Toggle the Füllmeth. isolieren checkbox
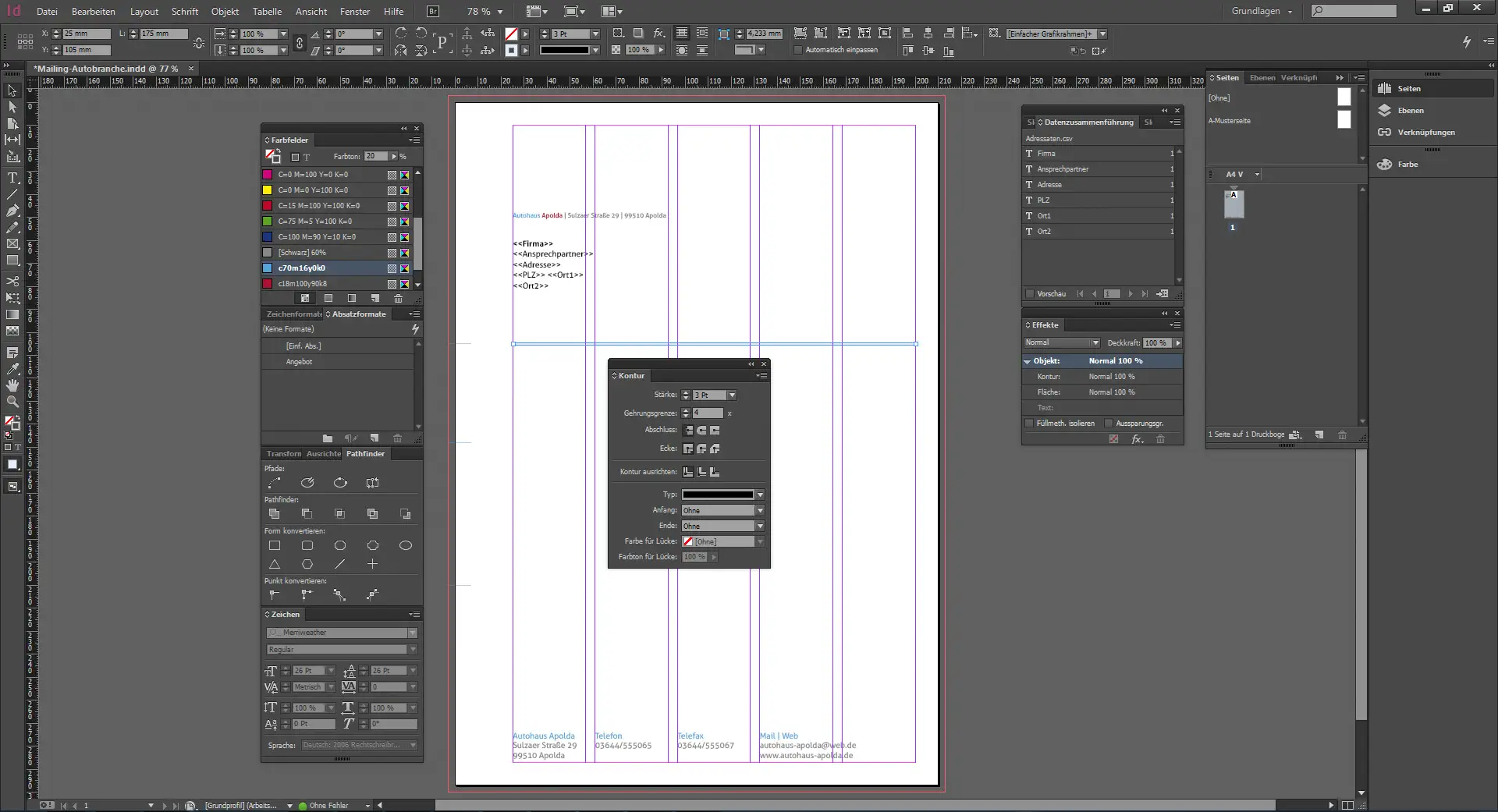1498x812 pixels. coord(1029,424)
